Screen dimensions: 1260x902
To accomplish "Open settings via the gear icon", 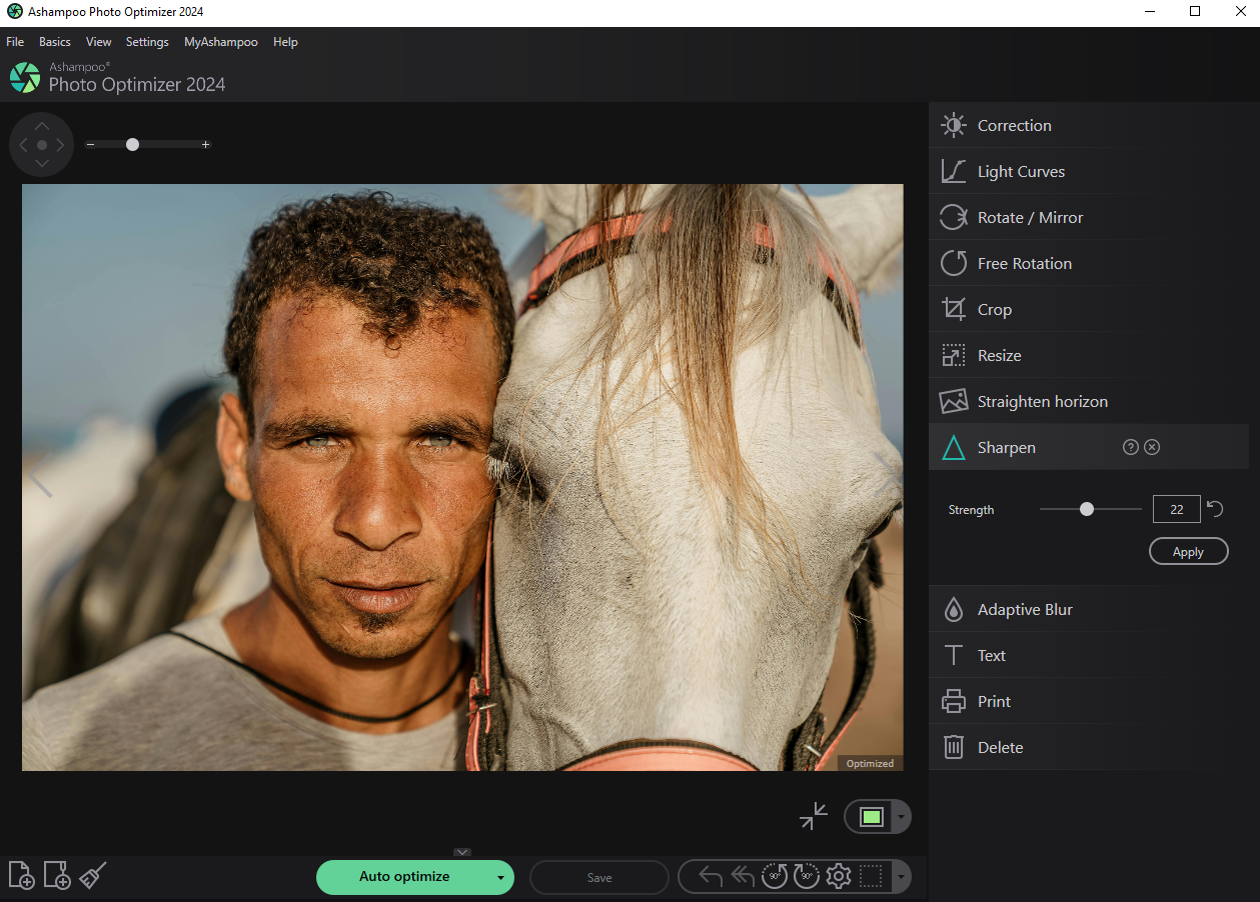I will point(838,877).
